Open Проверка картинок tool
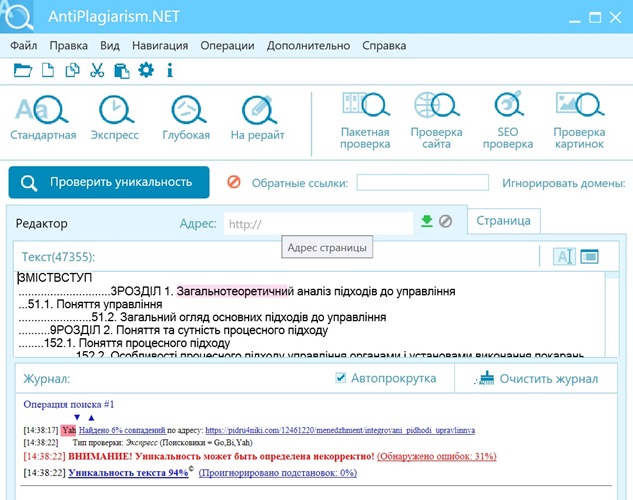Screen dimensions: 633x500 click(579, 121)
